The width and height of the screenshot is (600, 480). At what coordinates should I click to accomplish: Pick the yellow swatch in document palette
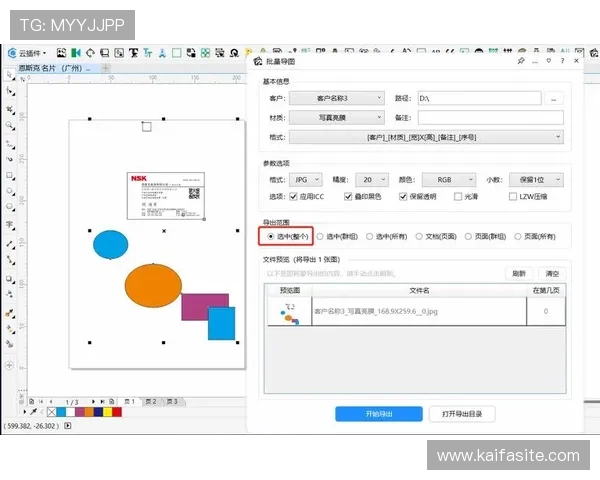[x=108, y=412]
